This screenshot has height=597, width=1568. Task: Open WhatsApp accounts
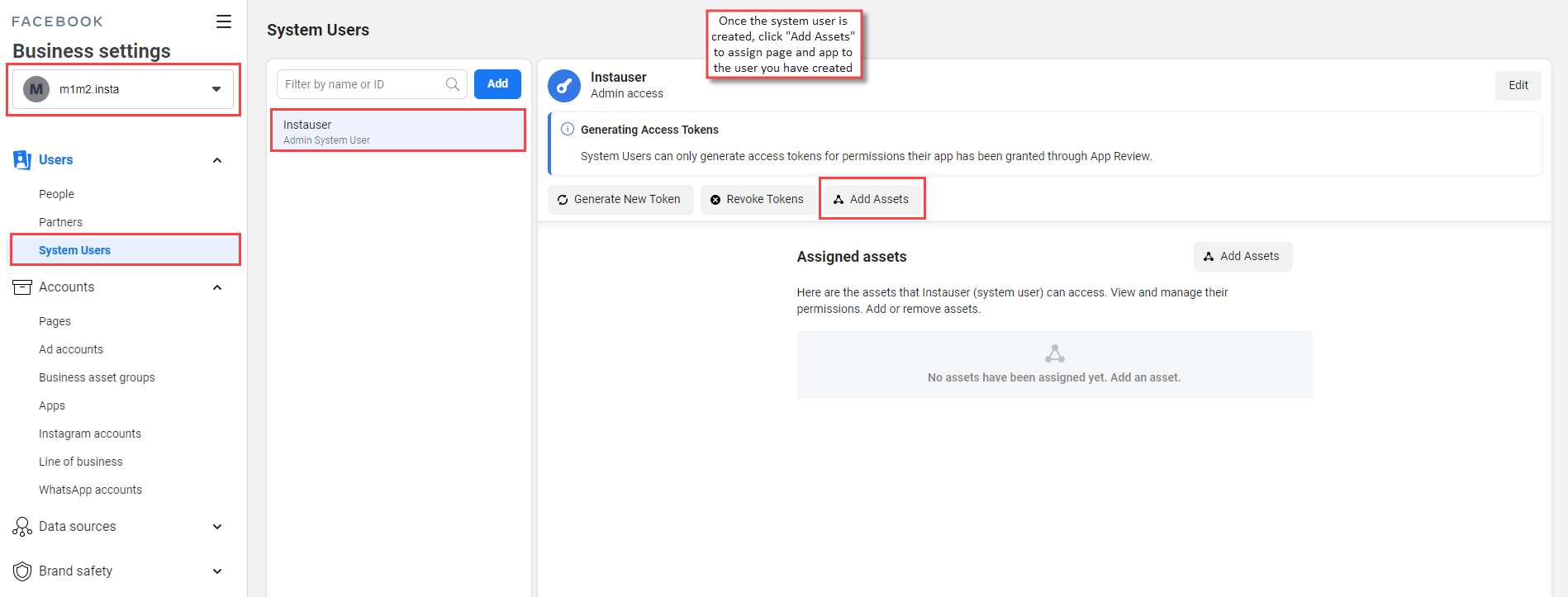click(x=90, y=490)
